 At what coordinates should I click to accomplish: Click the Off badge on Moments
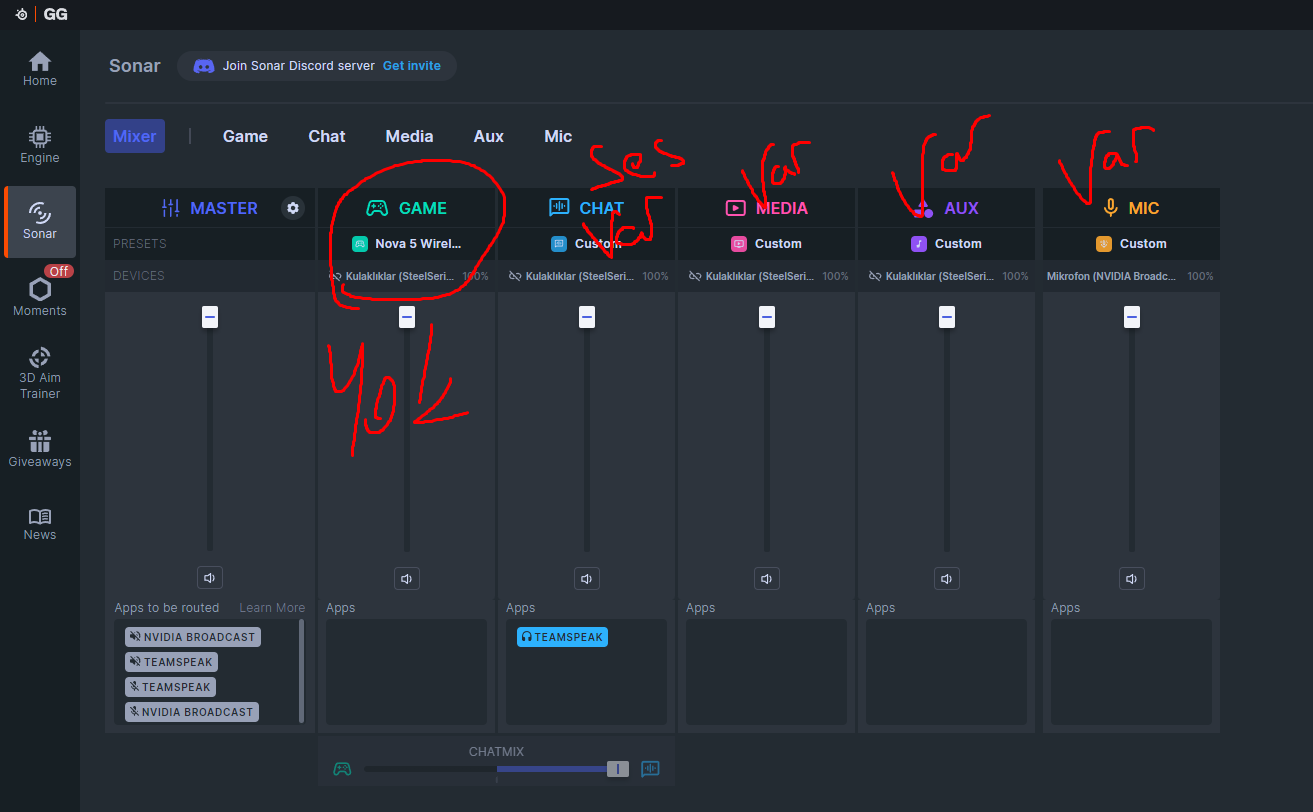pyautogui.click(x=59, y=271)
